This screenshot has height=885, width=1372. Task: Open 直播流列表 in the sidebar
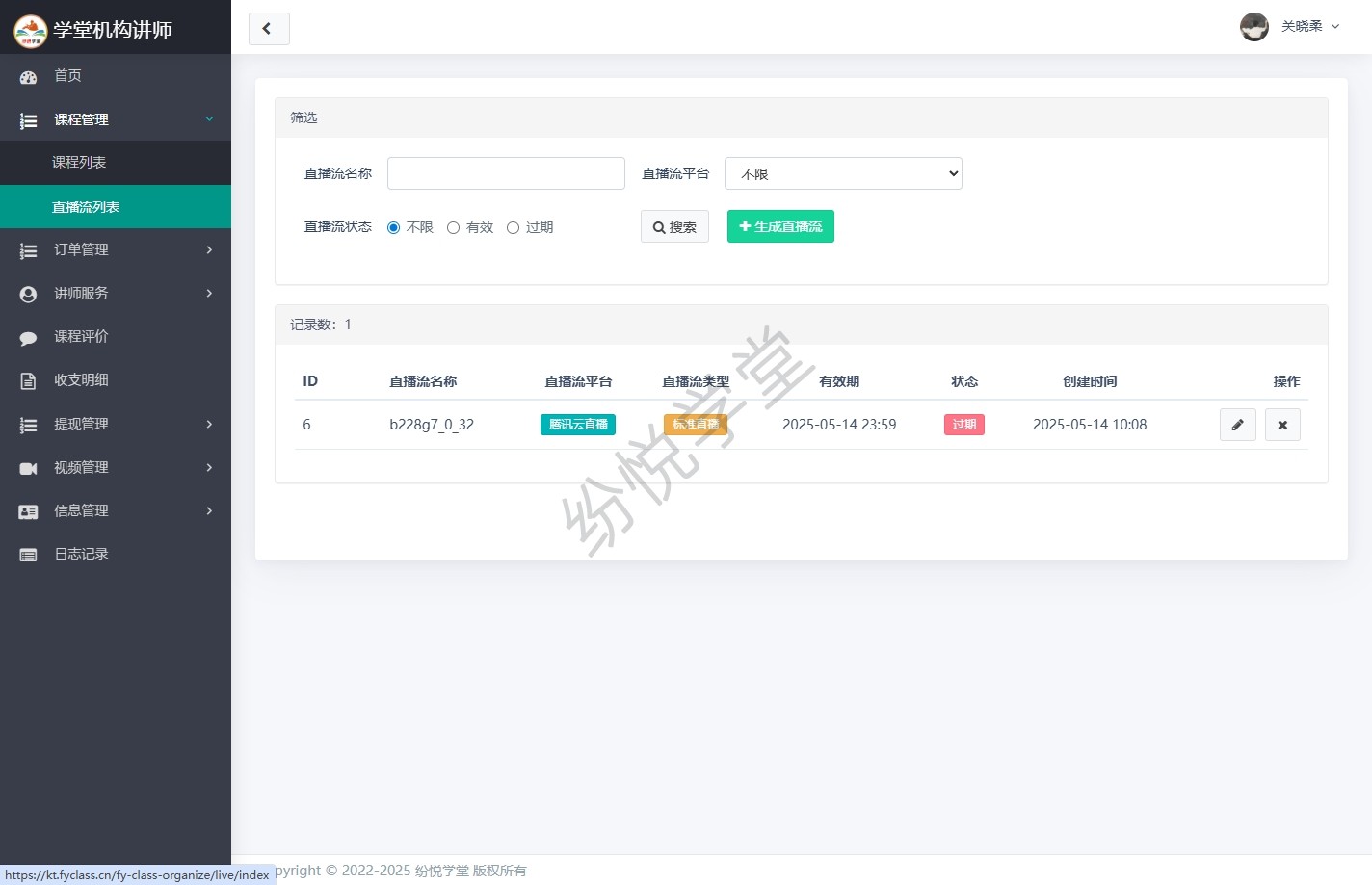(x=86, y=207)
